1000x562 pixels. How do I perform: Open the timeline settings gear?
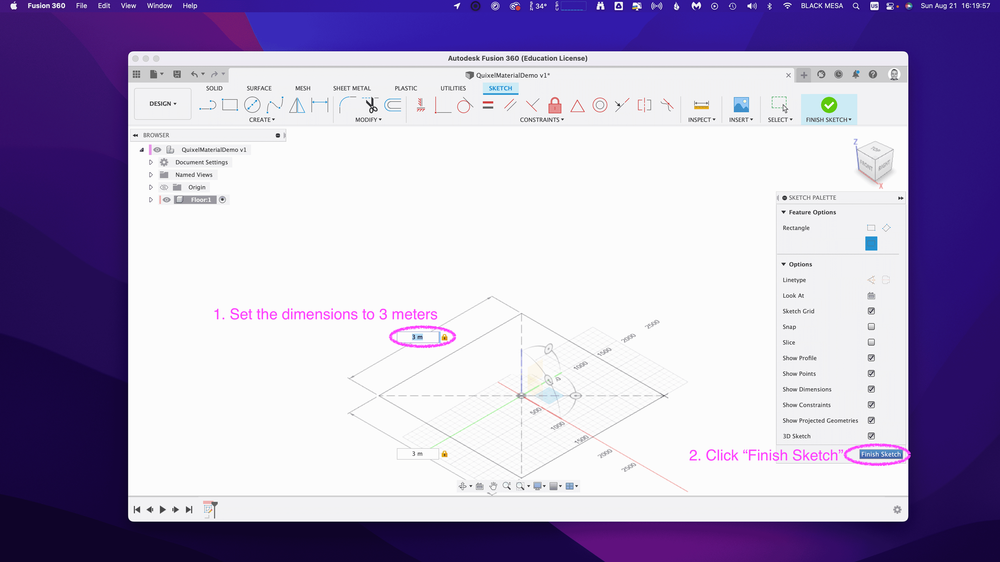tap(897, 510)
